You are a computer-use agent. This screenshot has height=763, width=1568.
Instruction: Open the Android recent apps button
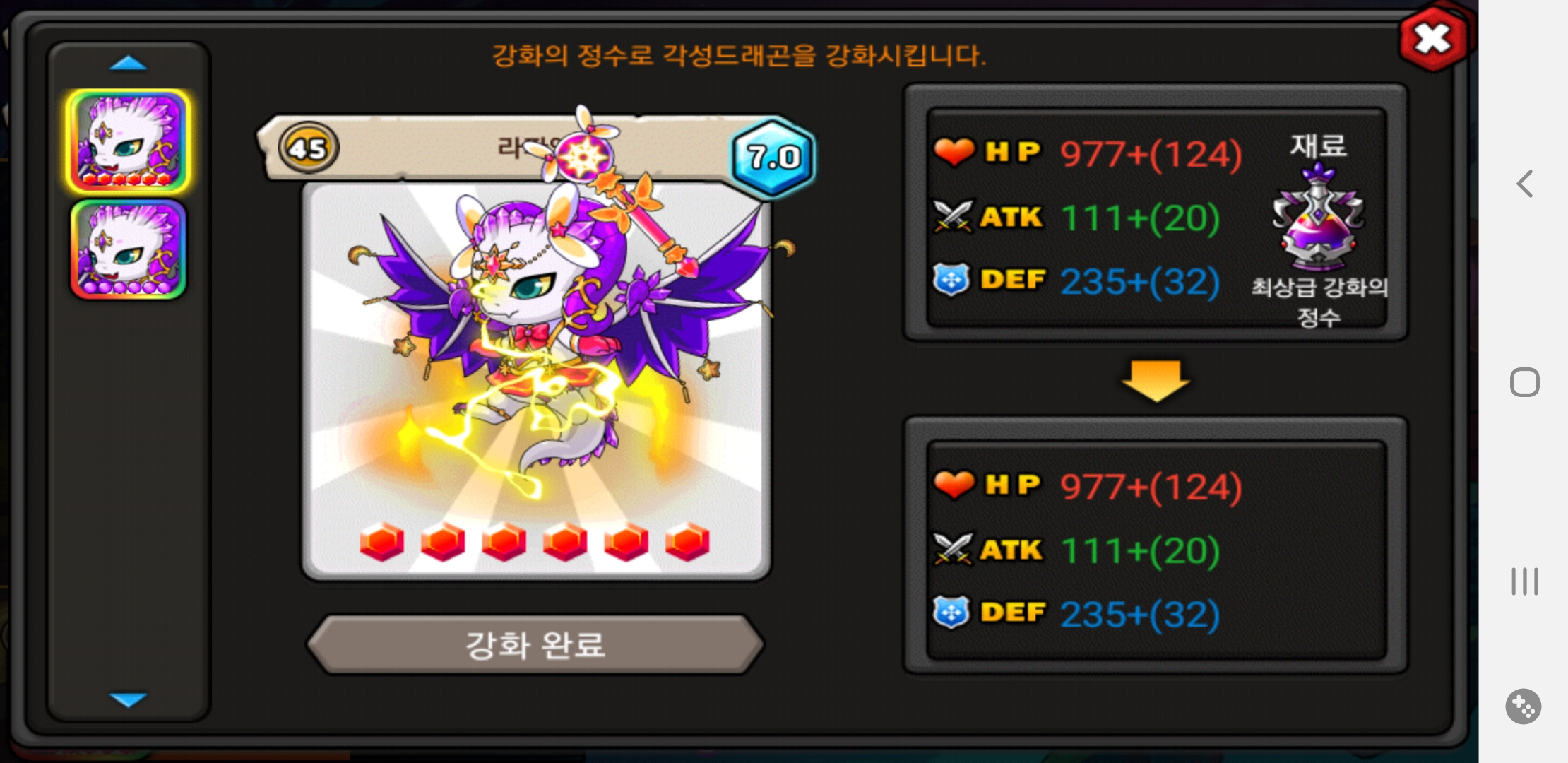tap(1524, 581)
